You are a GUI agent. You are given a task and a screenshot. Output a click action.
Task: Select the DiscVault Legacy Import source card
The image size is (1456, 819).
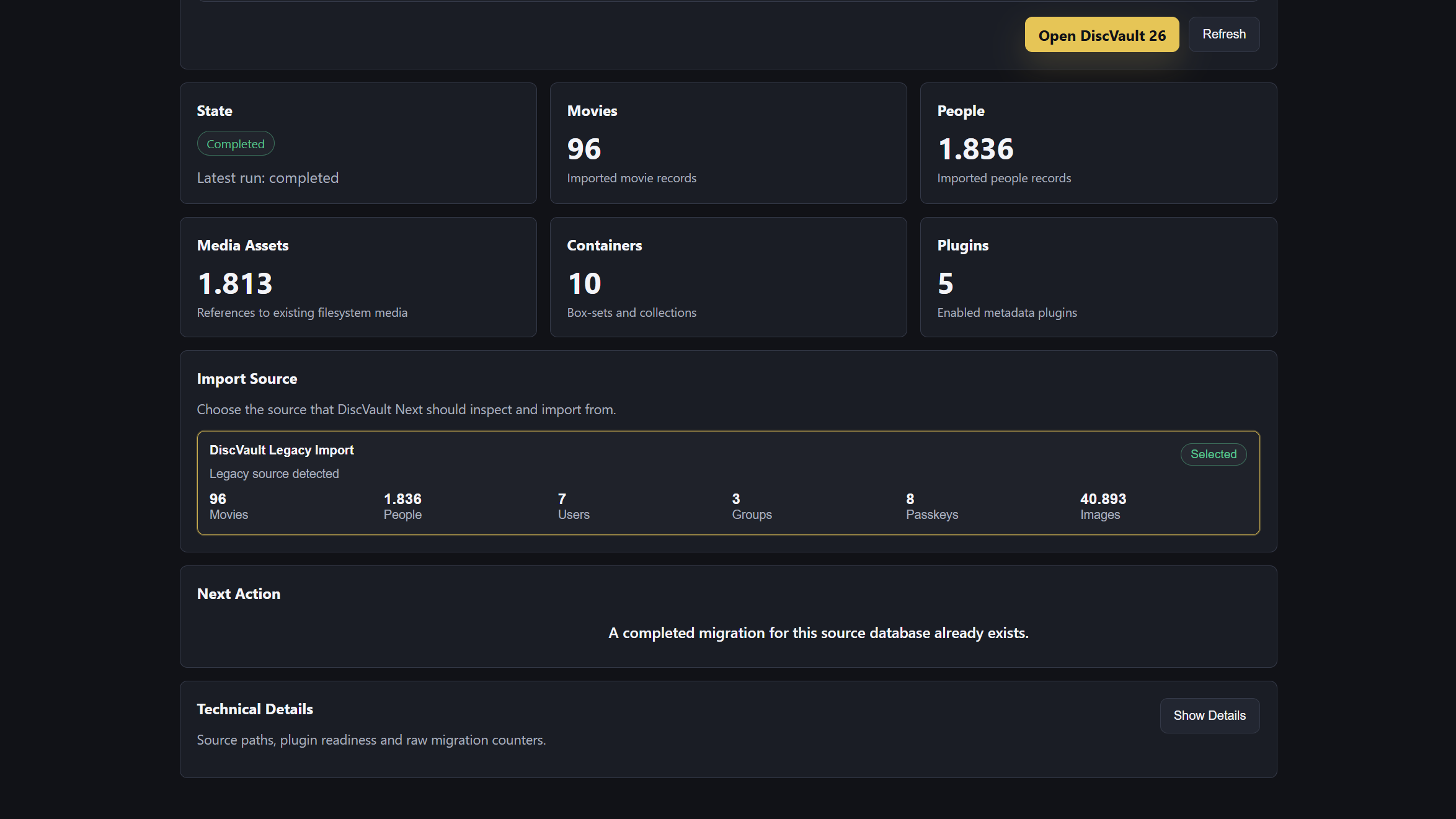tap(729, 483)
